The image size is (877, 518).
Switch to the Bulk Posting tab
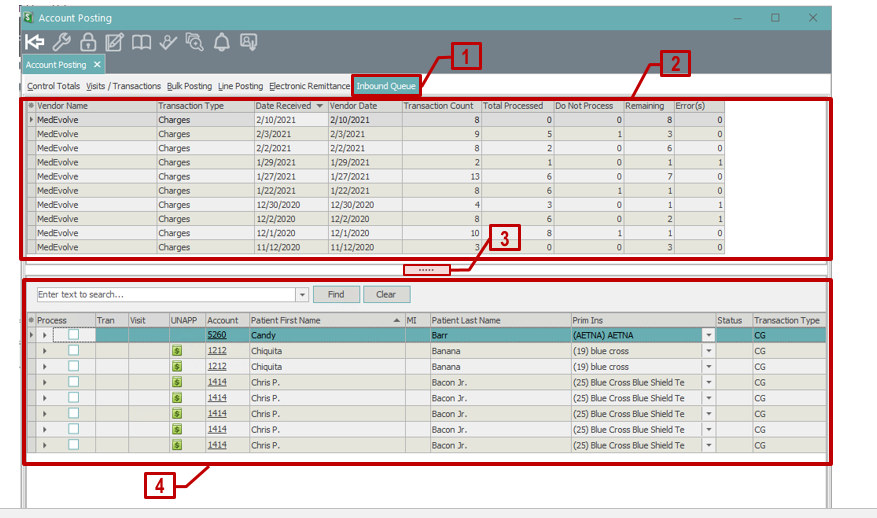coord(189,86)
